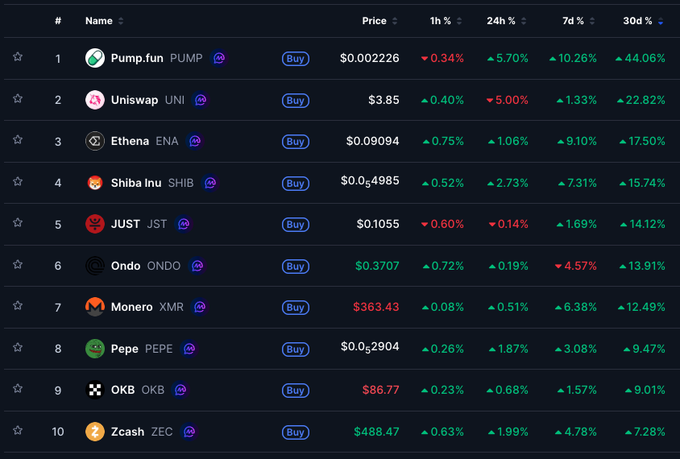Click the Zcash gold logo

[x=95, y=432]
